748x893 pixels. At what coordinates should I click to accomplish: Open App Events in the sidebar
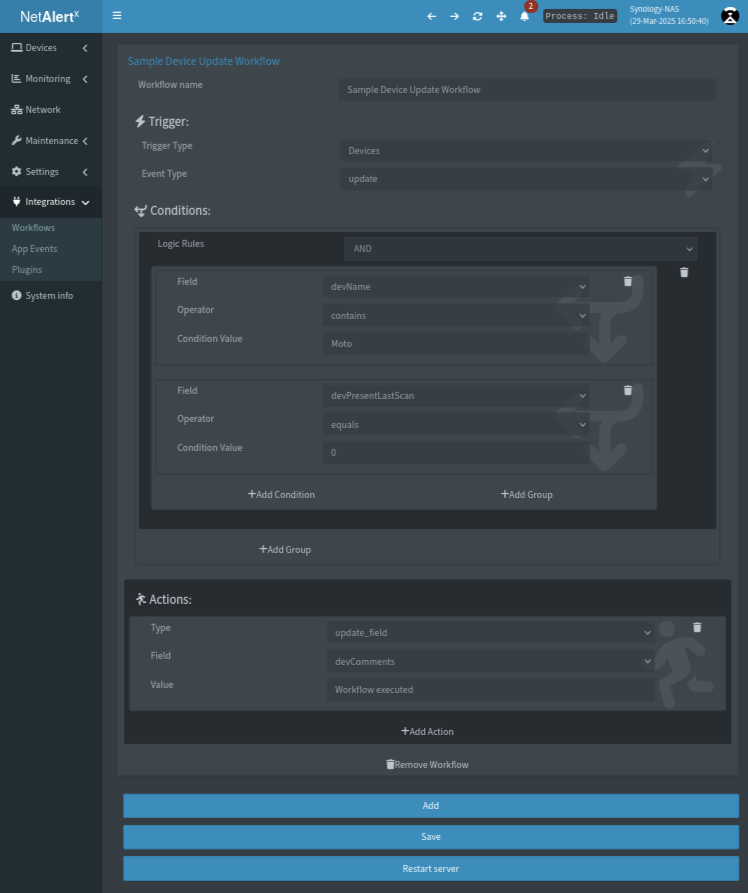coord(34,249)
